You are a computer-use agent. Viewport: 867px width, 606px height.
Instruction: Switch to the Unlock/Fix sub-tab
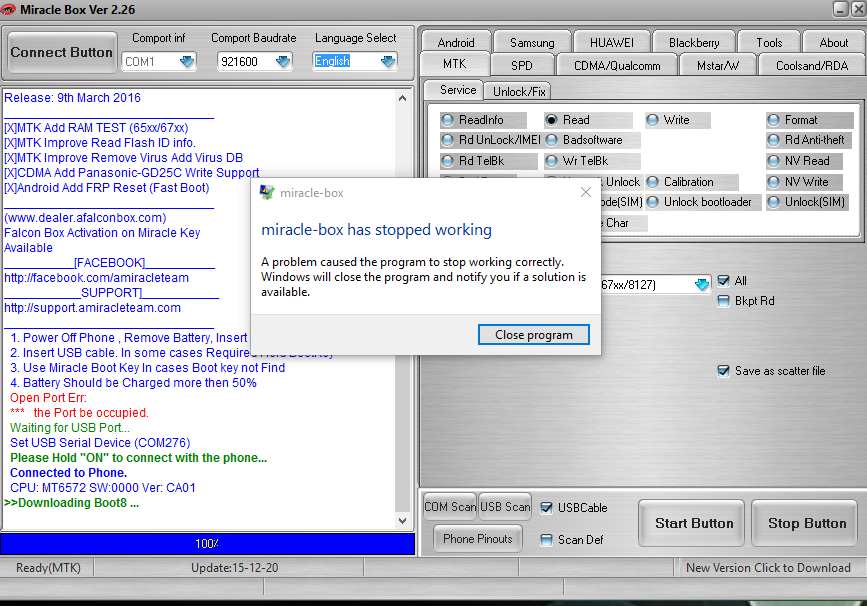click(519, 91)
